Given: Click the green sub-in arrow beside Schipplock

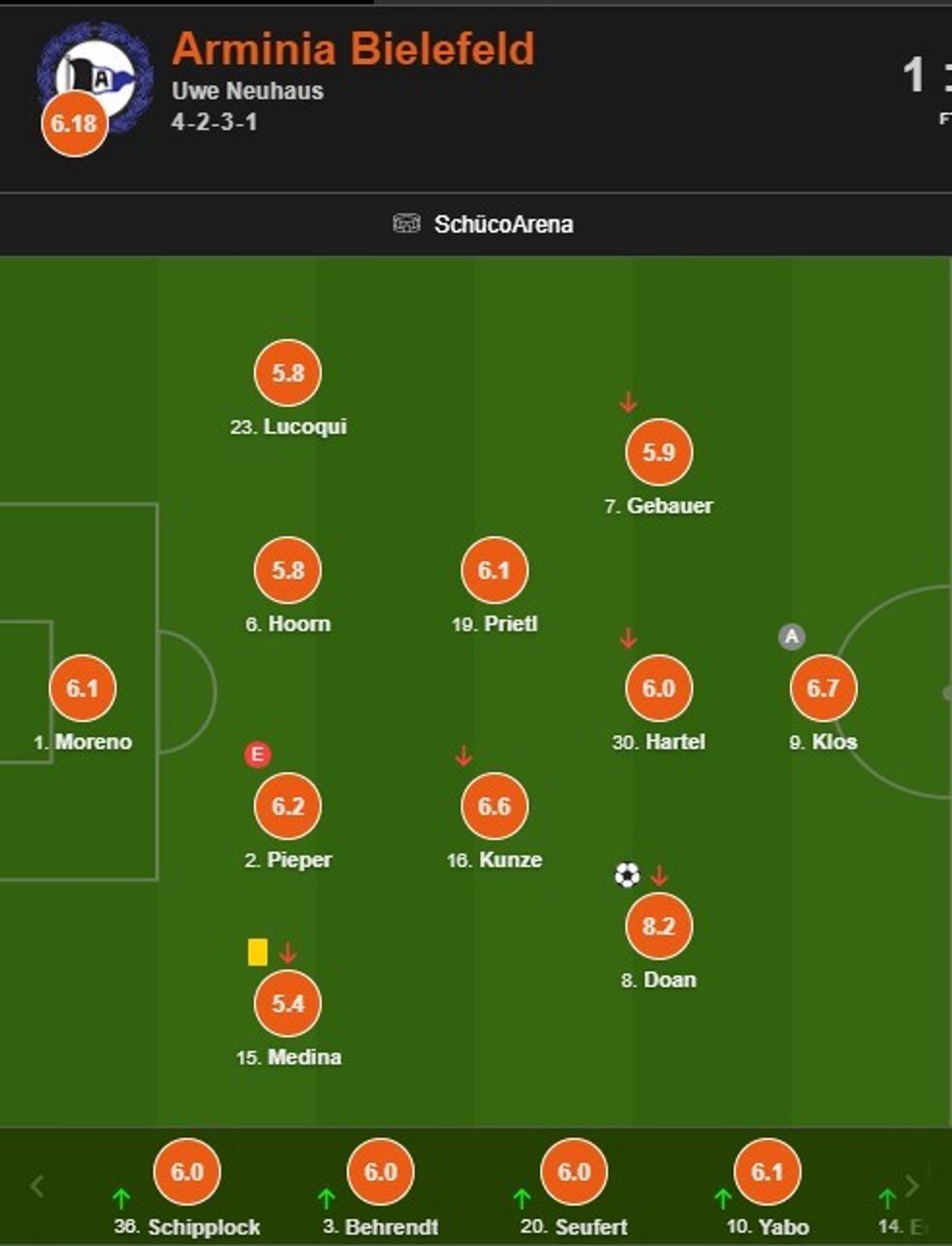Looking at the screenshot, I should point(121,1198).
